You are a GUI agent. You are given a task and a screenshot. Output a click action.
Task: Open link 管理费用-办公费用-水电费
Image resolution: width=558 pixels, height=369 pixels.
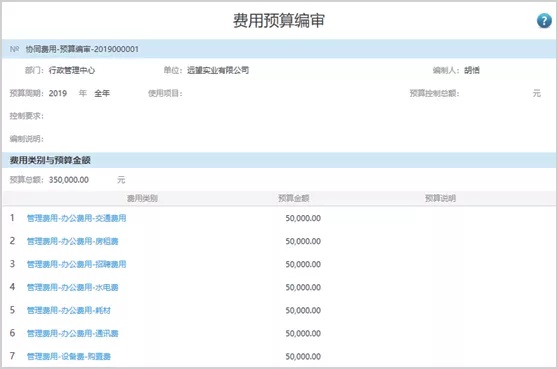[x=73, y=288]
